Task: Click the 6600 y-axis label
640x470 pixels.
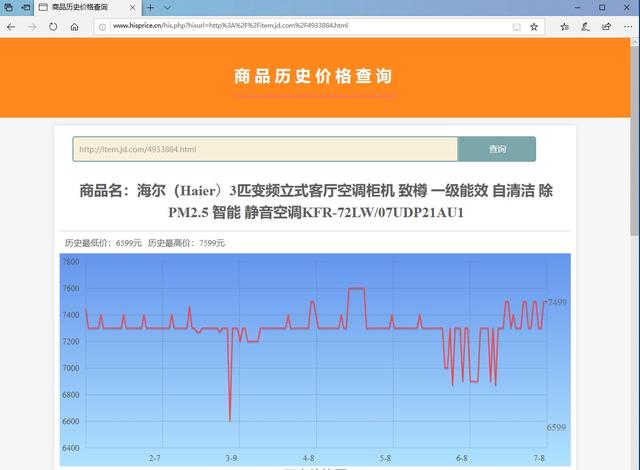Action: point(71,421)
